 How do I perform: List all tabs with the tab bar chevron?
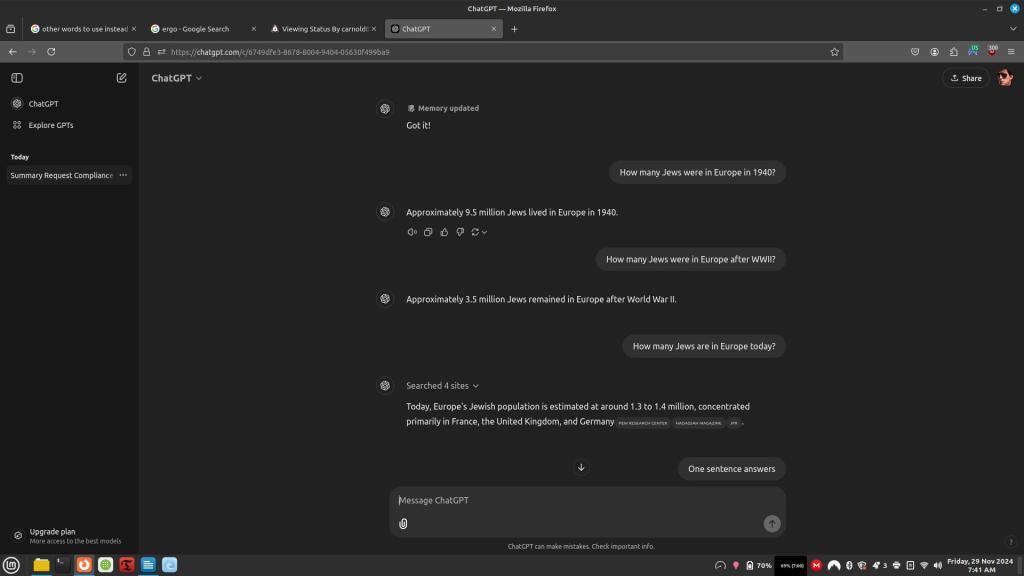1013,29
